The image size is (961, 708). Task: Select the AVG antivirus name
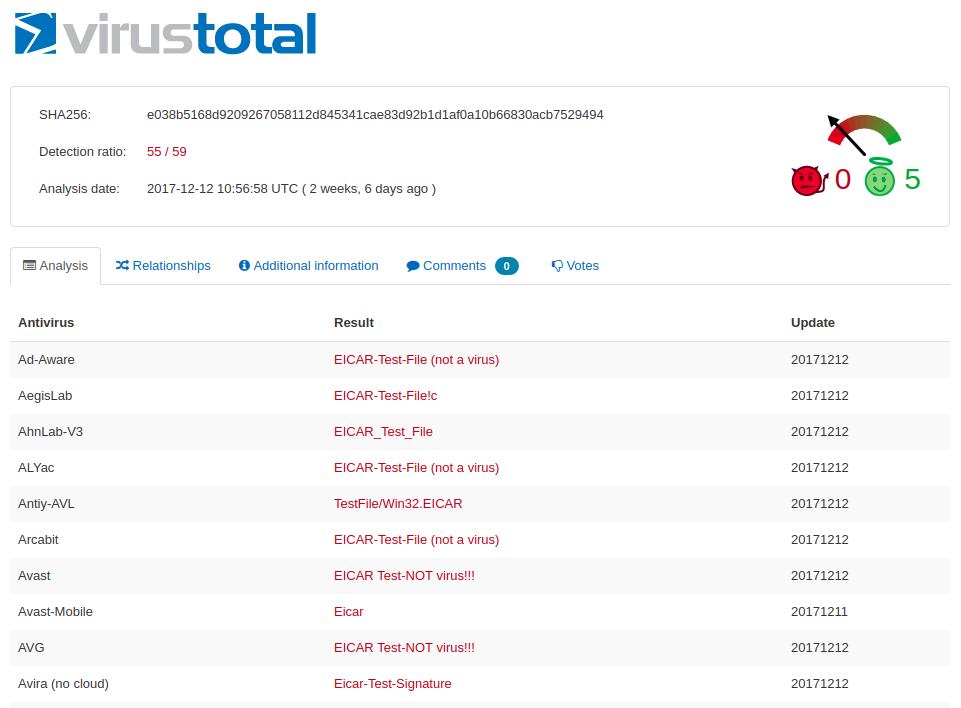click(x=31, y=648)
